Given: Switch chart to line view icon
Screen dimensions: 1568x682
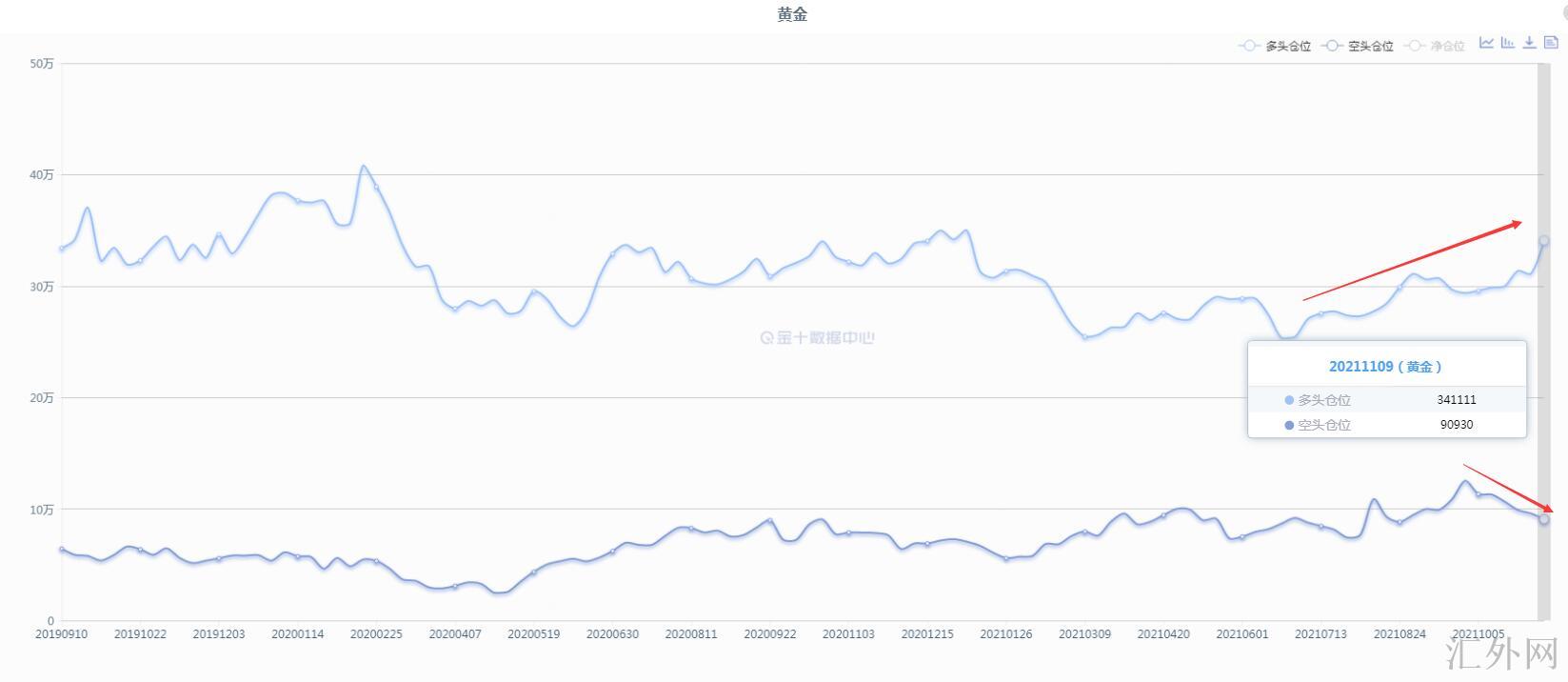Looking at the screenshot, I should tap(1486, 43).
